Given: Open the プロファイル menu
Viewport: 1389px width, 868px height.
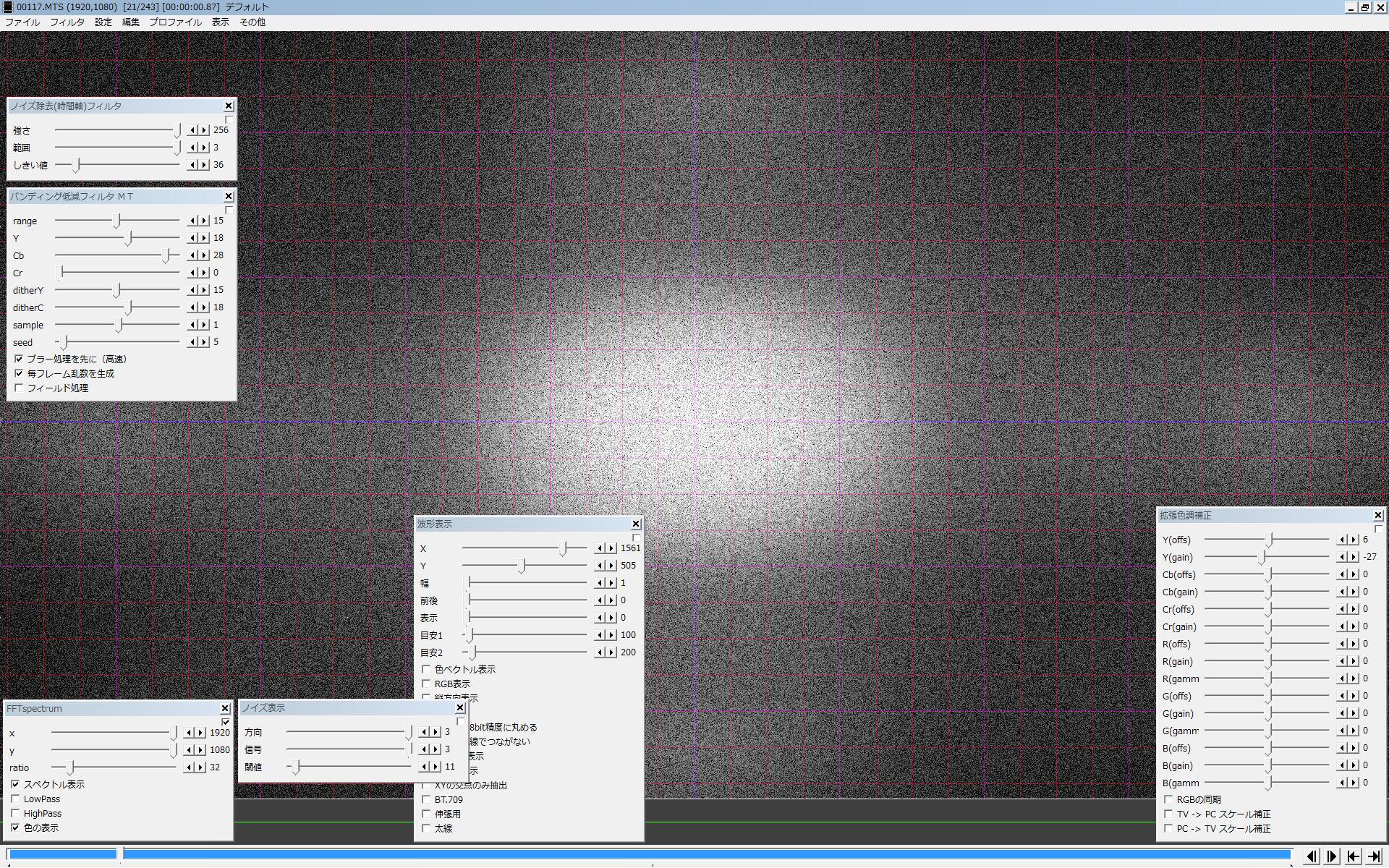Looking at the screenshot, I should pyautogui.click(x=175, y=22).
